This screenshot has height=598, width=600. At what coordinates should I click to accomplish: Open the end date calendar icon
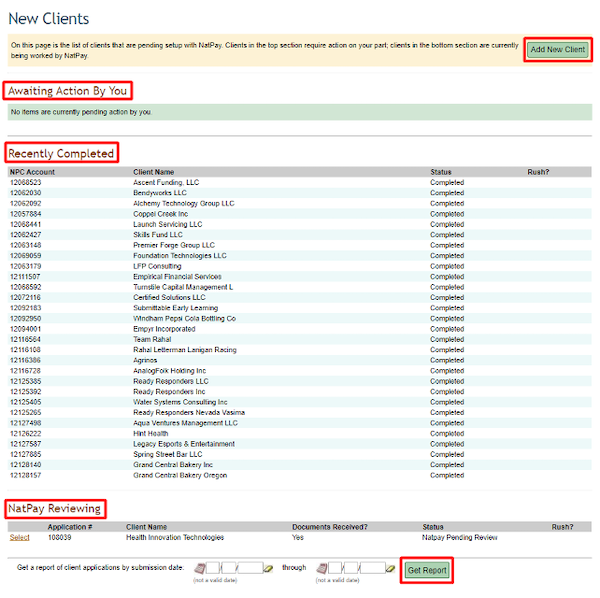323,567
